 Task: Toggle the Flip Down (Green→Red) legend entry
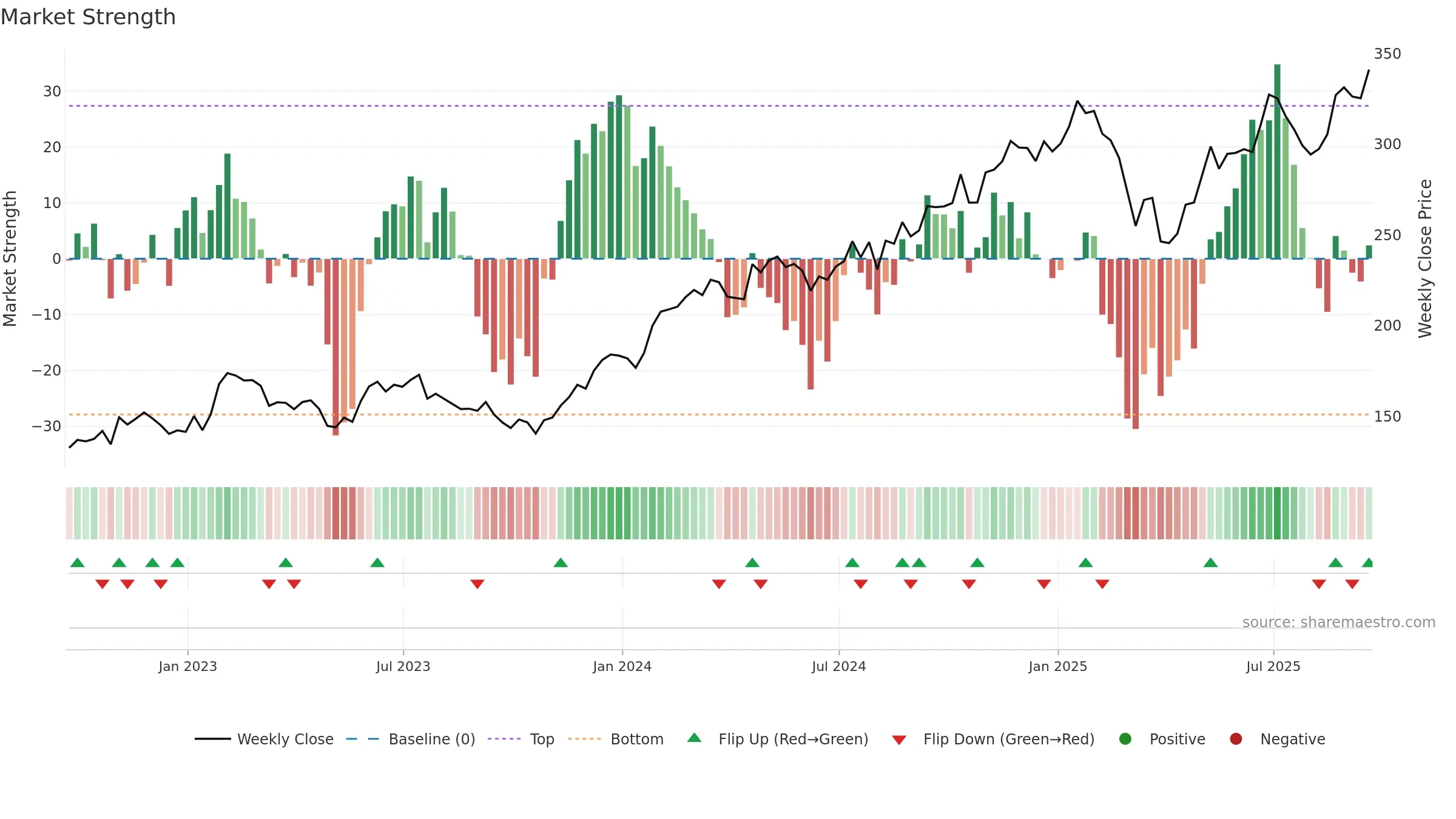tap(994, 739)
